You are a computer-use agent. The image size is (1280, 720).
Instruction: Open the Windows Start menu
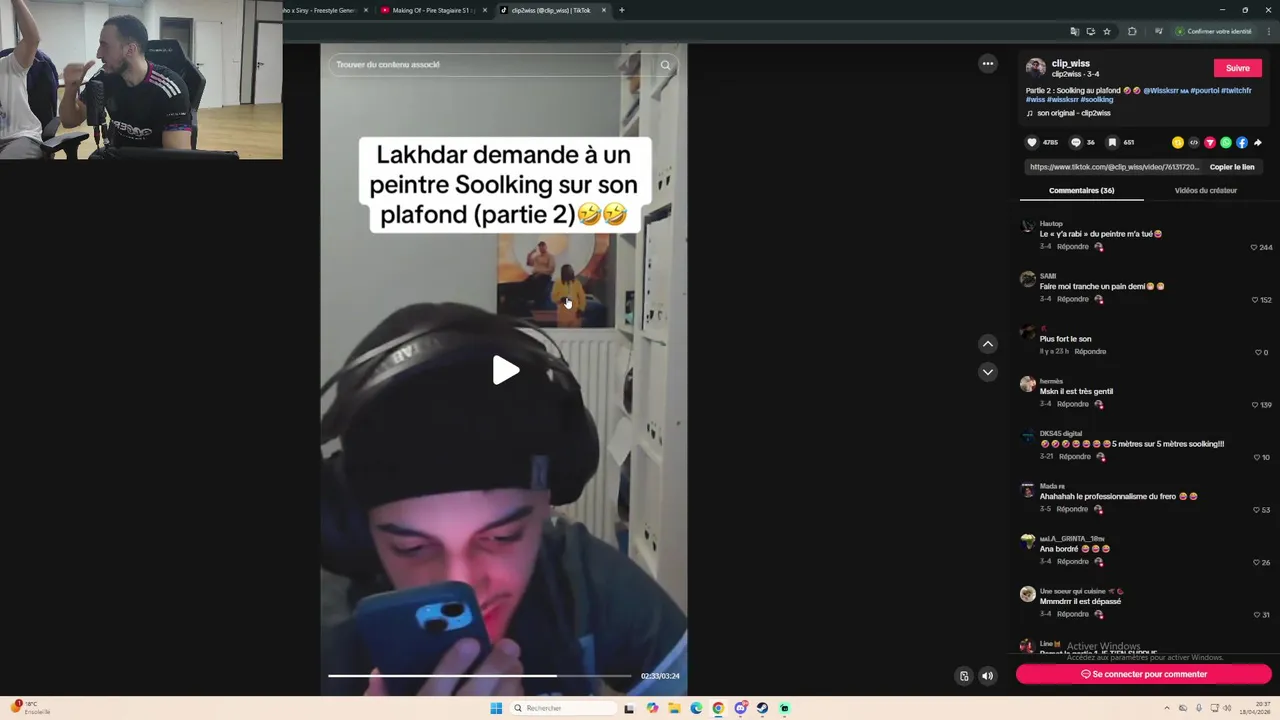pos(496,708)
